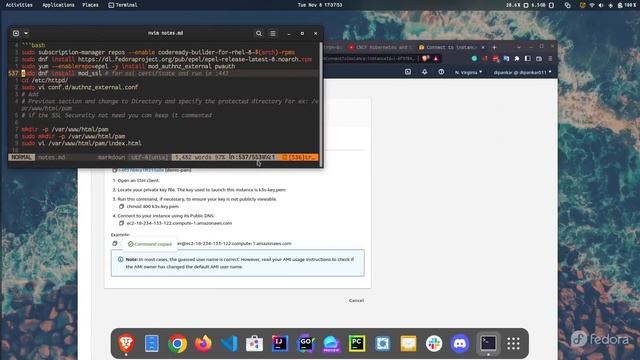This screenshot has width=640, height=360.
Task: Open the Terminal icon in the dock
Action: coord(488,343)
